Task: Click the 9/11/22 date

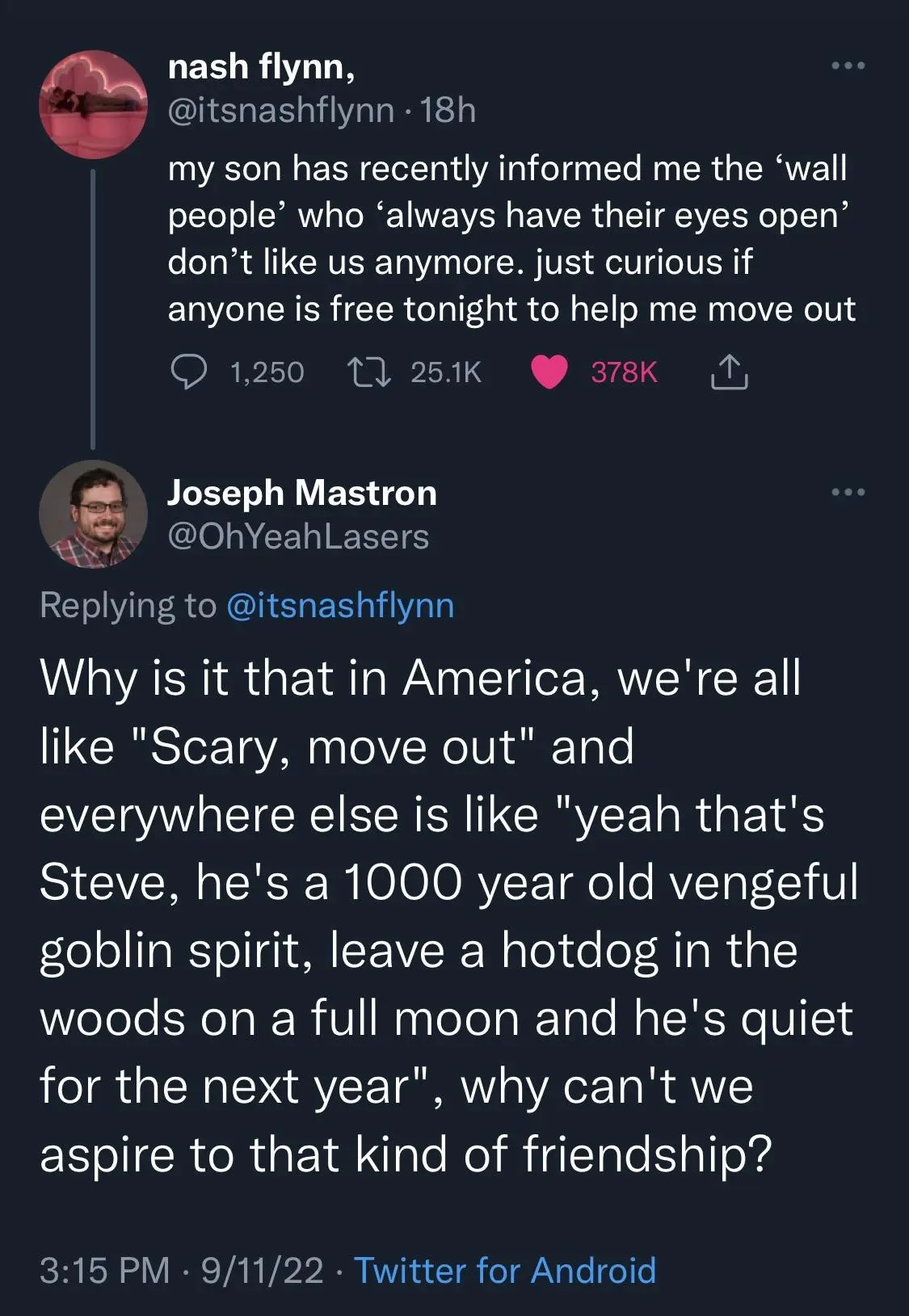Action: tap(262, 1270)
